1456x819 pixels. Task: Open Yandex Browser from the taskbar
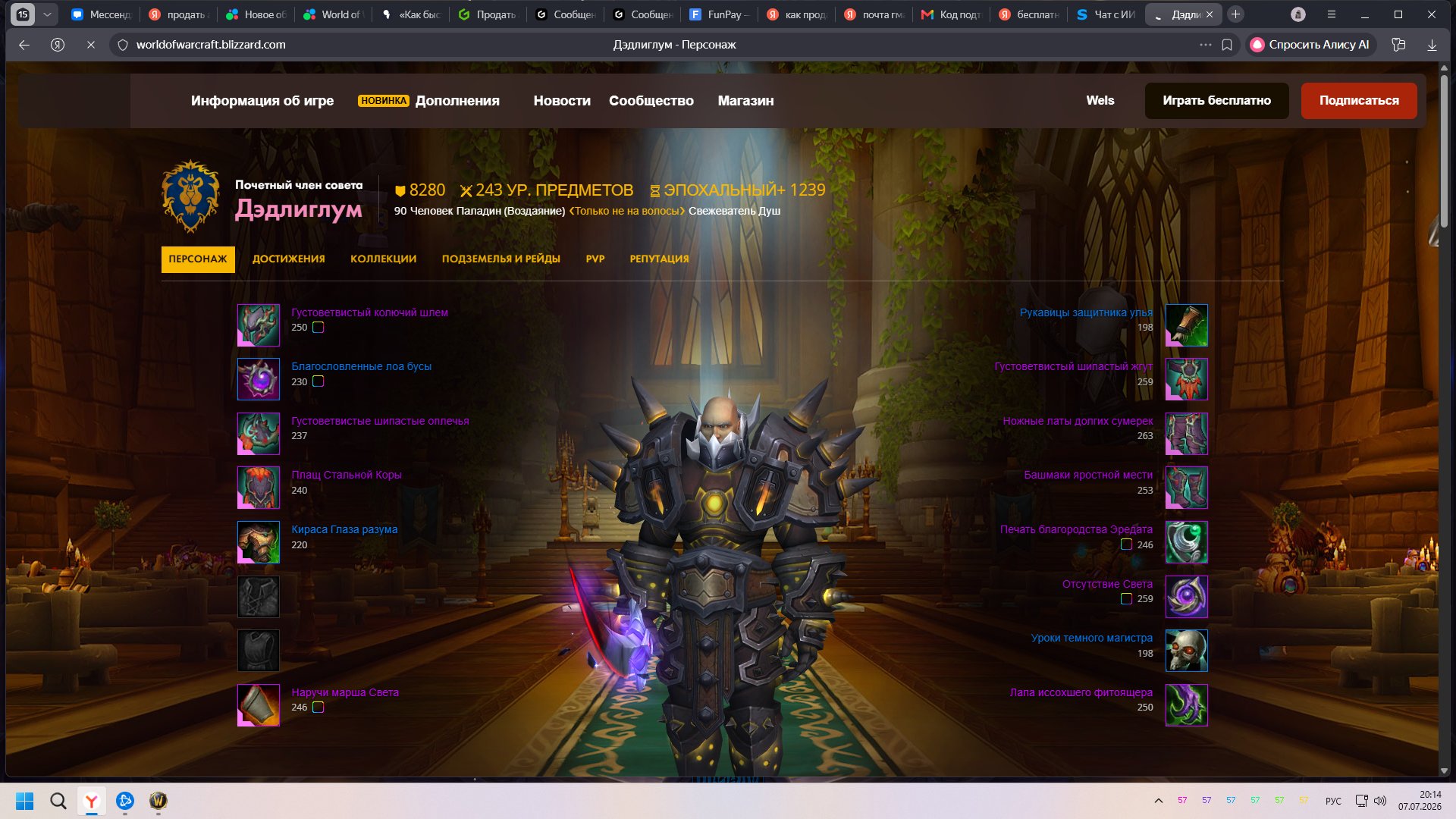92,801
